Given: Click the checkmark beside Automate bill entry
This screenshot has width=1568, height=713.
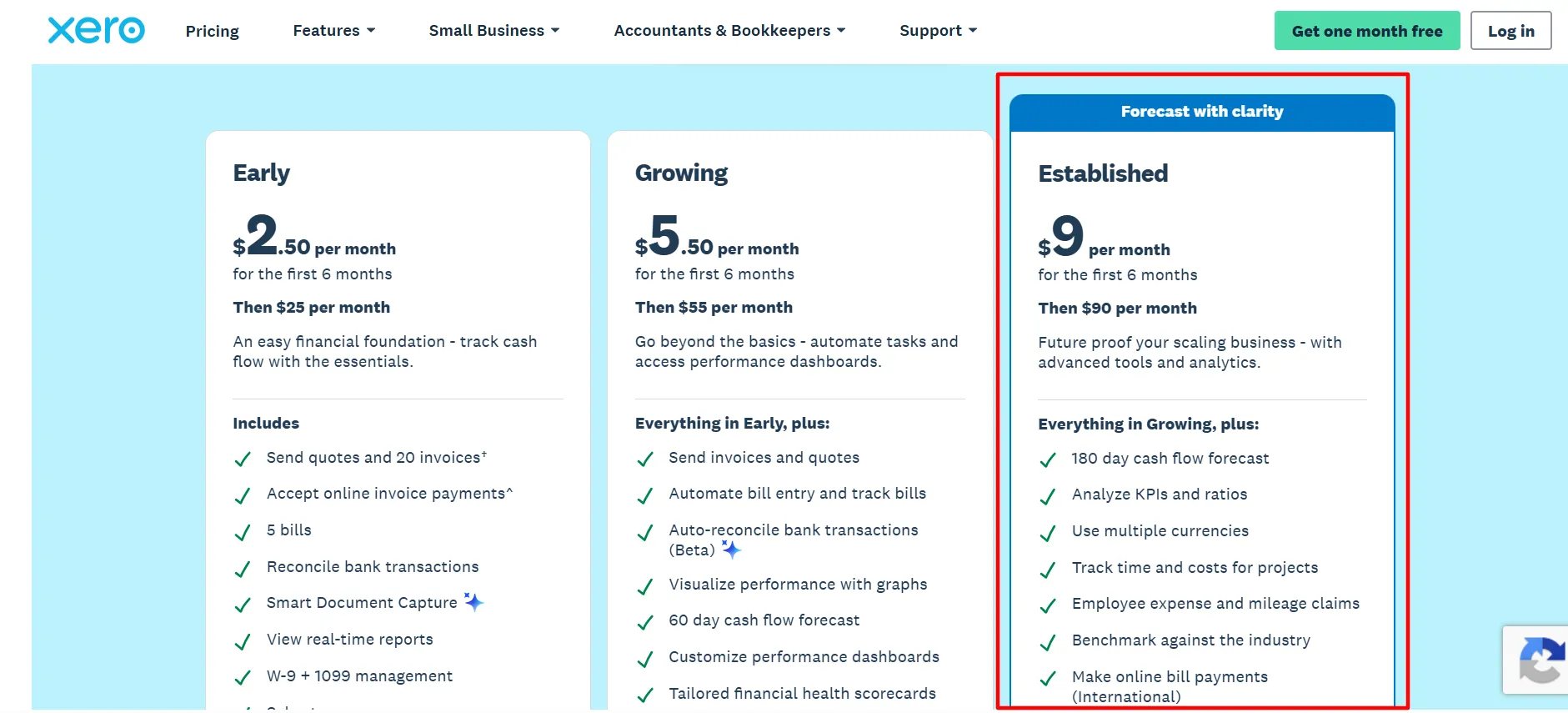Looking at the screenshot, I should coord(644,495).
